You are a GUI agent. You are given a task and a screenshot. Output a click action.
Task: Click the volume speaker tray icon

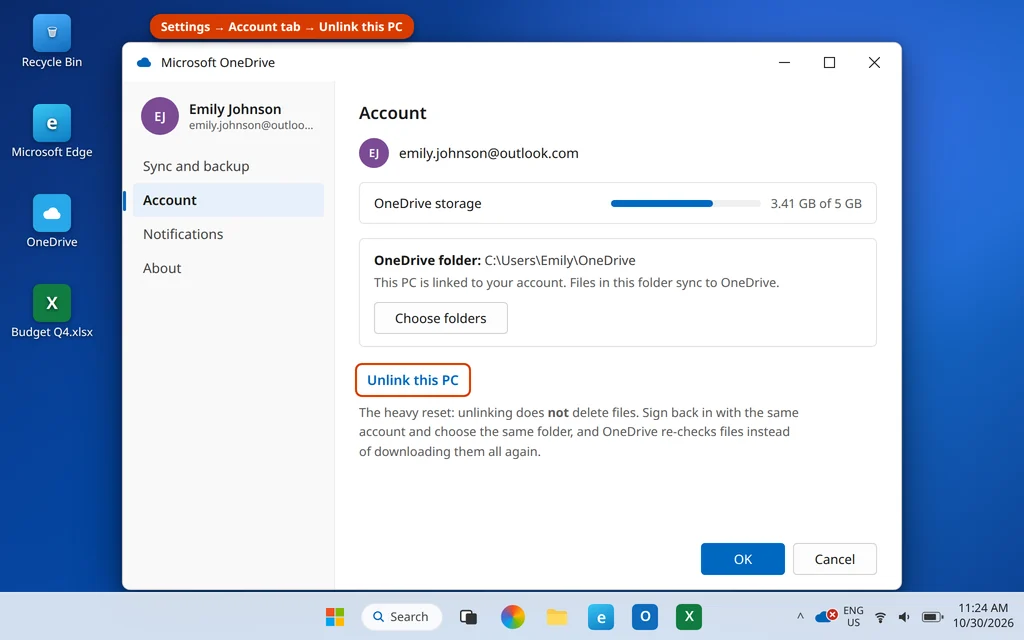(904, 616)
